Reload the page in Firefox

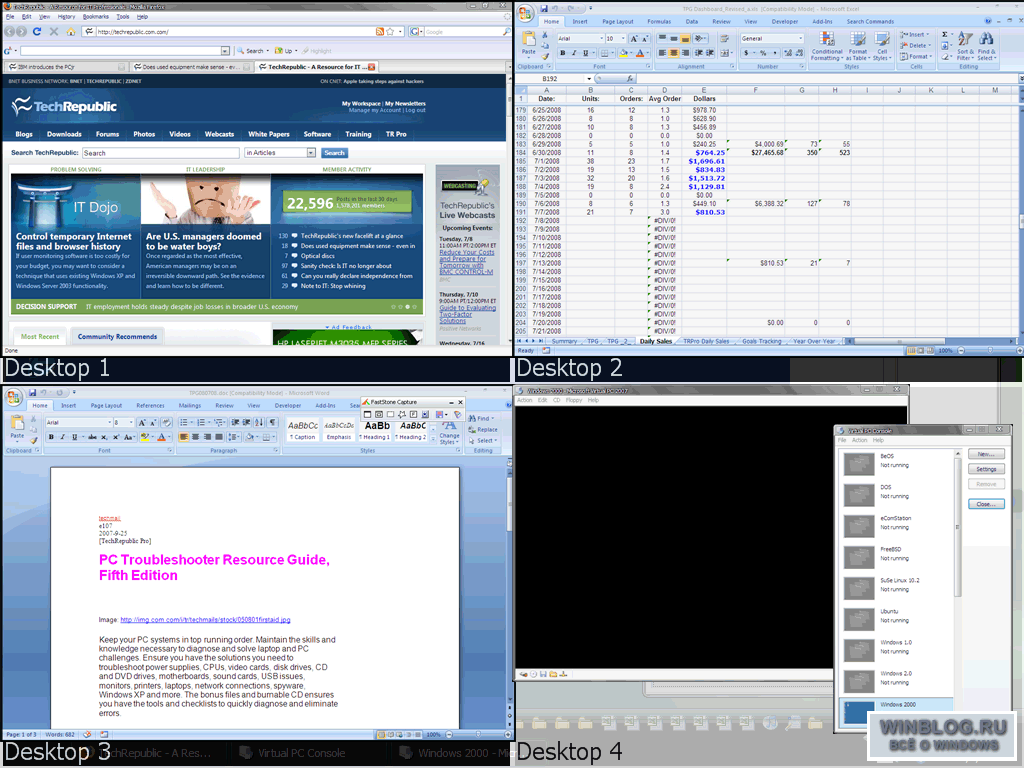(x=37, y=31)
